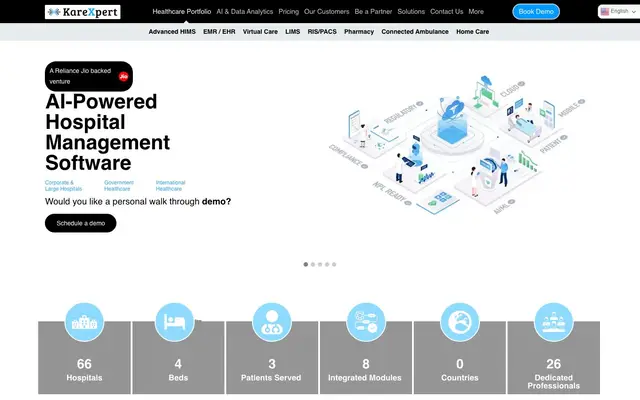
Task: Click the US flag language icon
Action: tap(605, 11)
